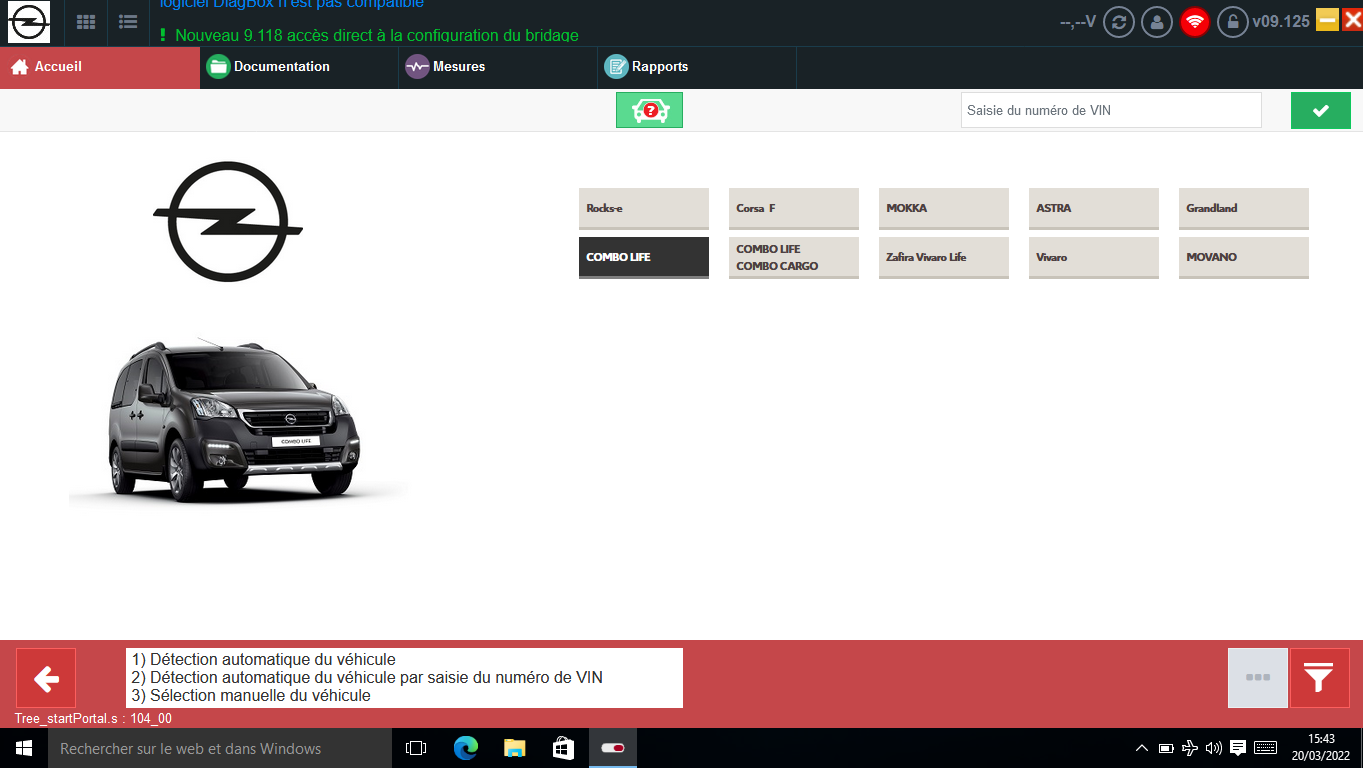Click the airplane mode tray icon
Image resolution: width=1363 pixels, height=768 pixels.
click(1190, 748)
